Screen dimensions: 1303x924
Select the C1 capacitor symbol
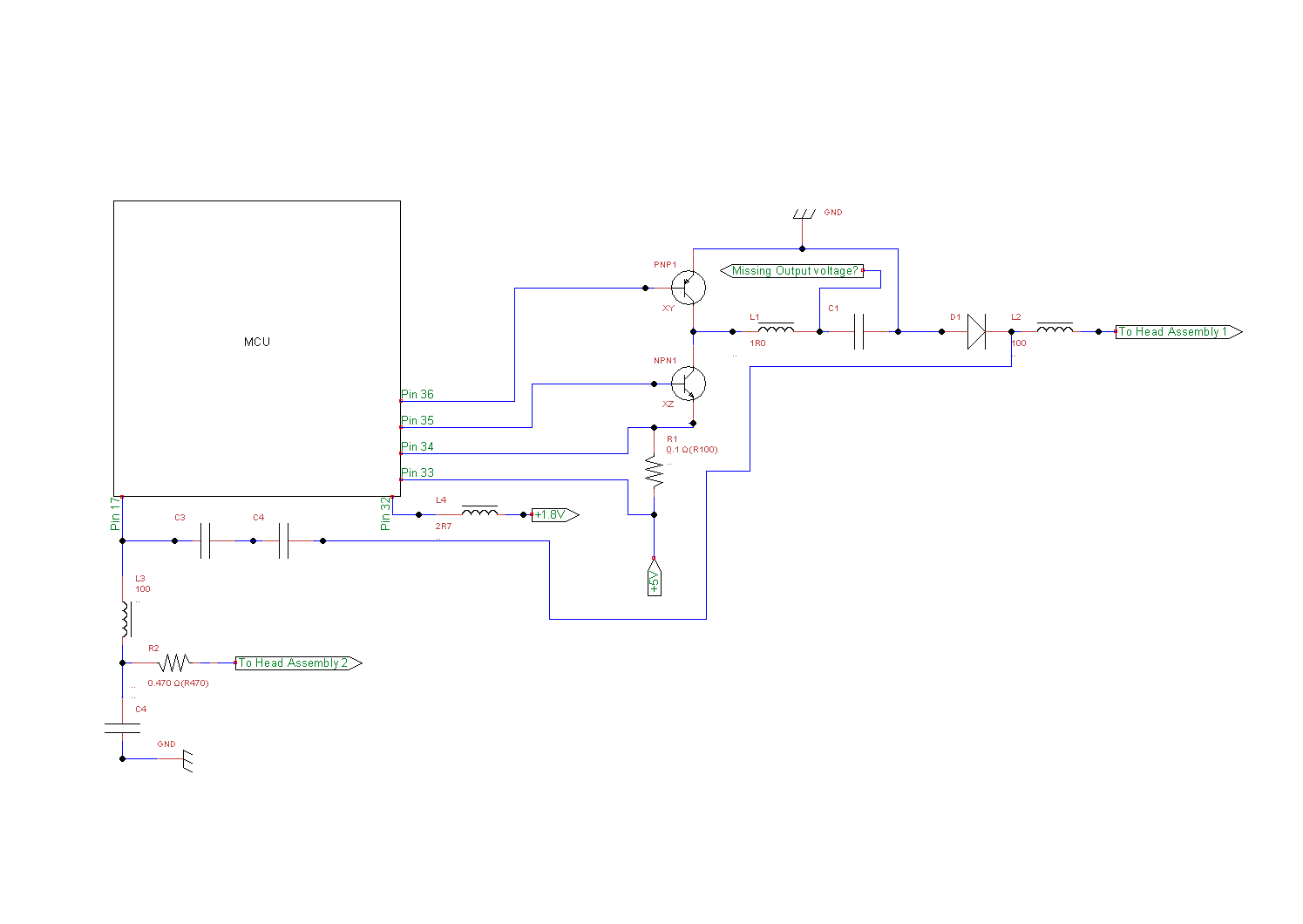858,331
